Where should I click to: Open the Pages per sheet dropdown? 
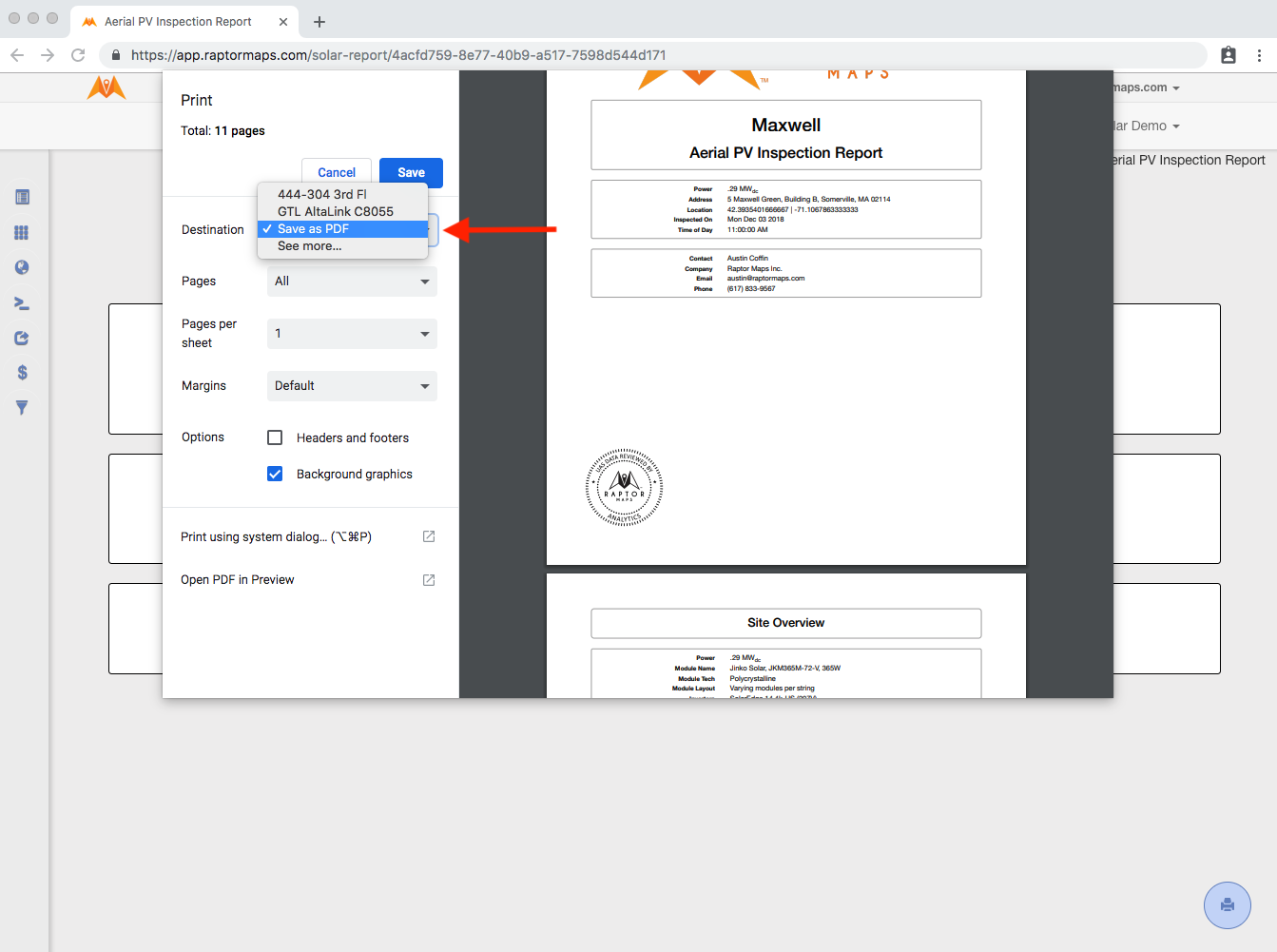352,334
